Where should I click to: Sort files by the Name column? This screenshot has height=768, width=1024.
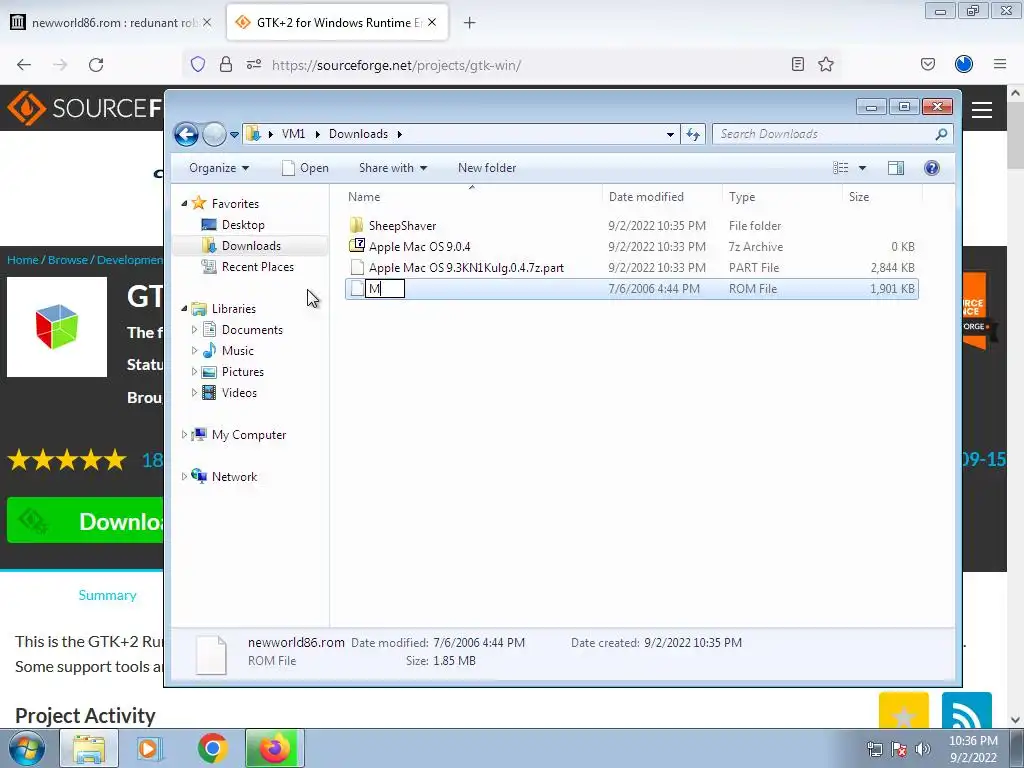(x=472, y=197)
